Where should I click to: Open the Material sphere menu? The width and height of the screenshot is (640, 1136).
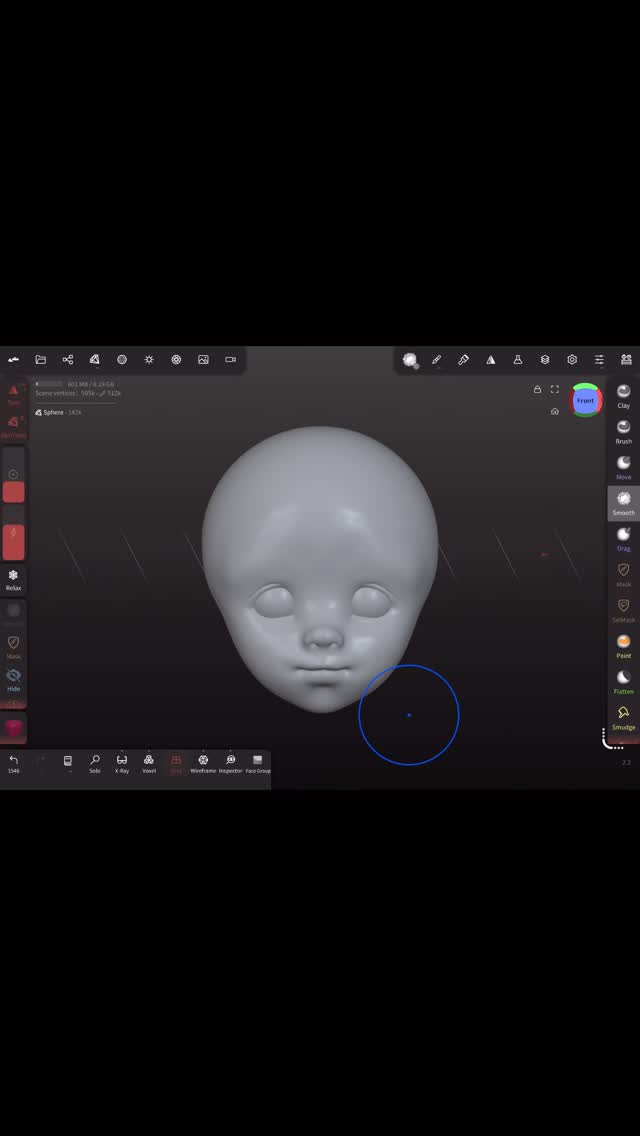(122, 359)
